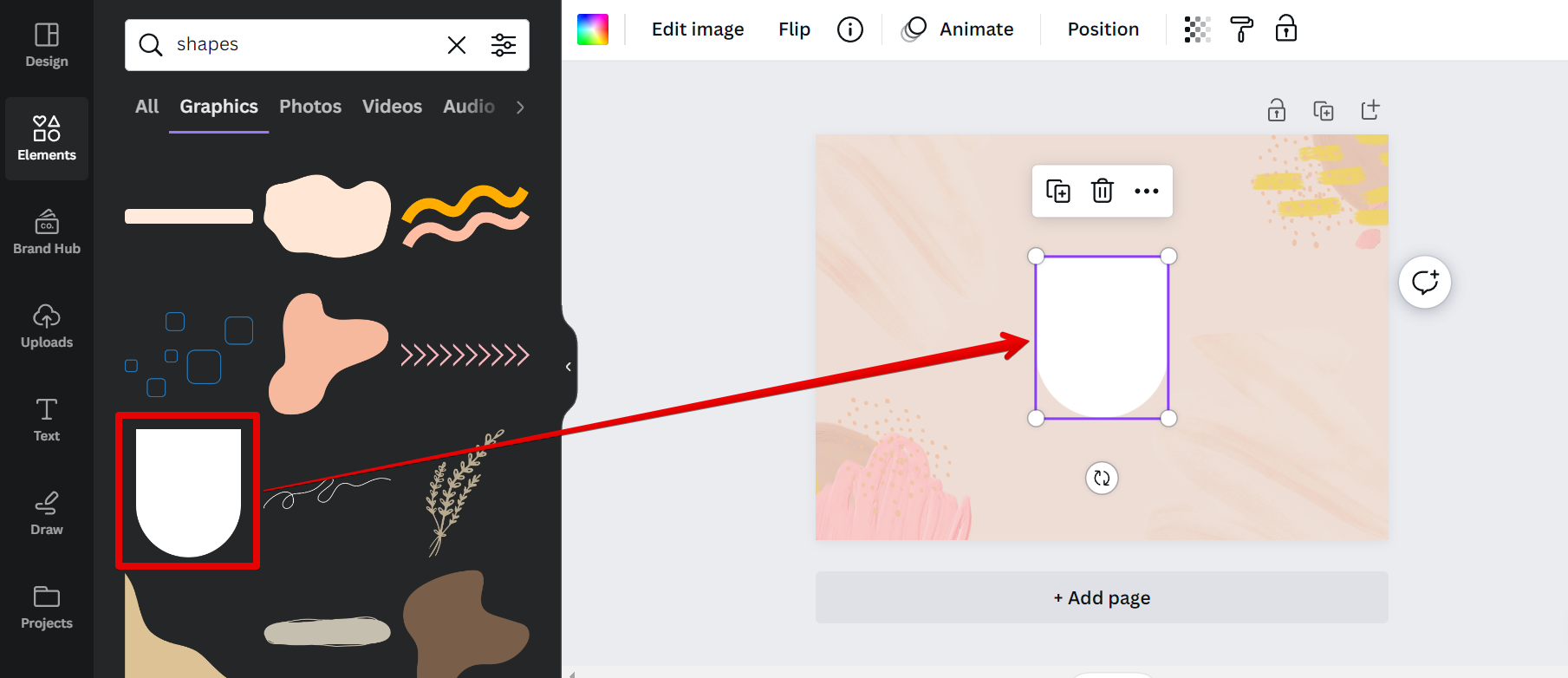
Task: Lock the page using padlock above canvas
Action: 1277,110
